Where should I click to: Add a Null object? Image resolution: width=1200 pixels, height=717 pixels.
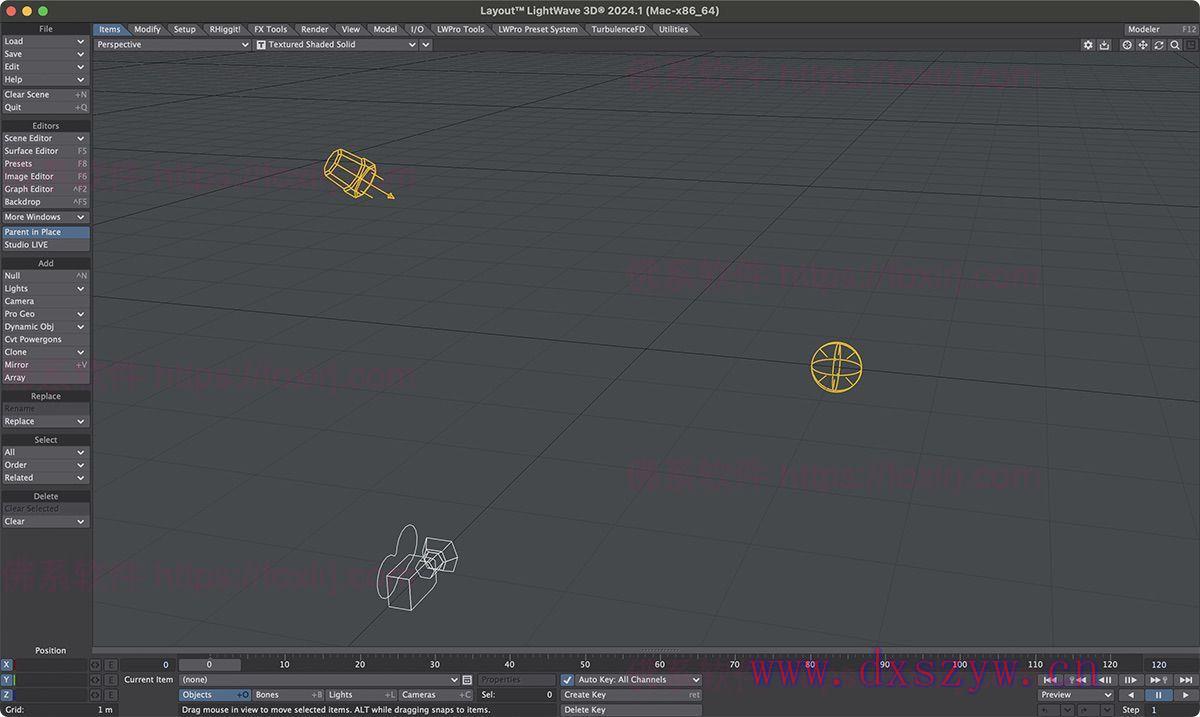coord(45,275)
